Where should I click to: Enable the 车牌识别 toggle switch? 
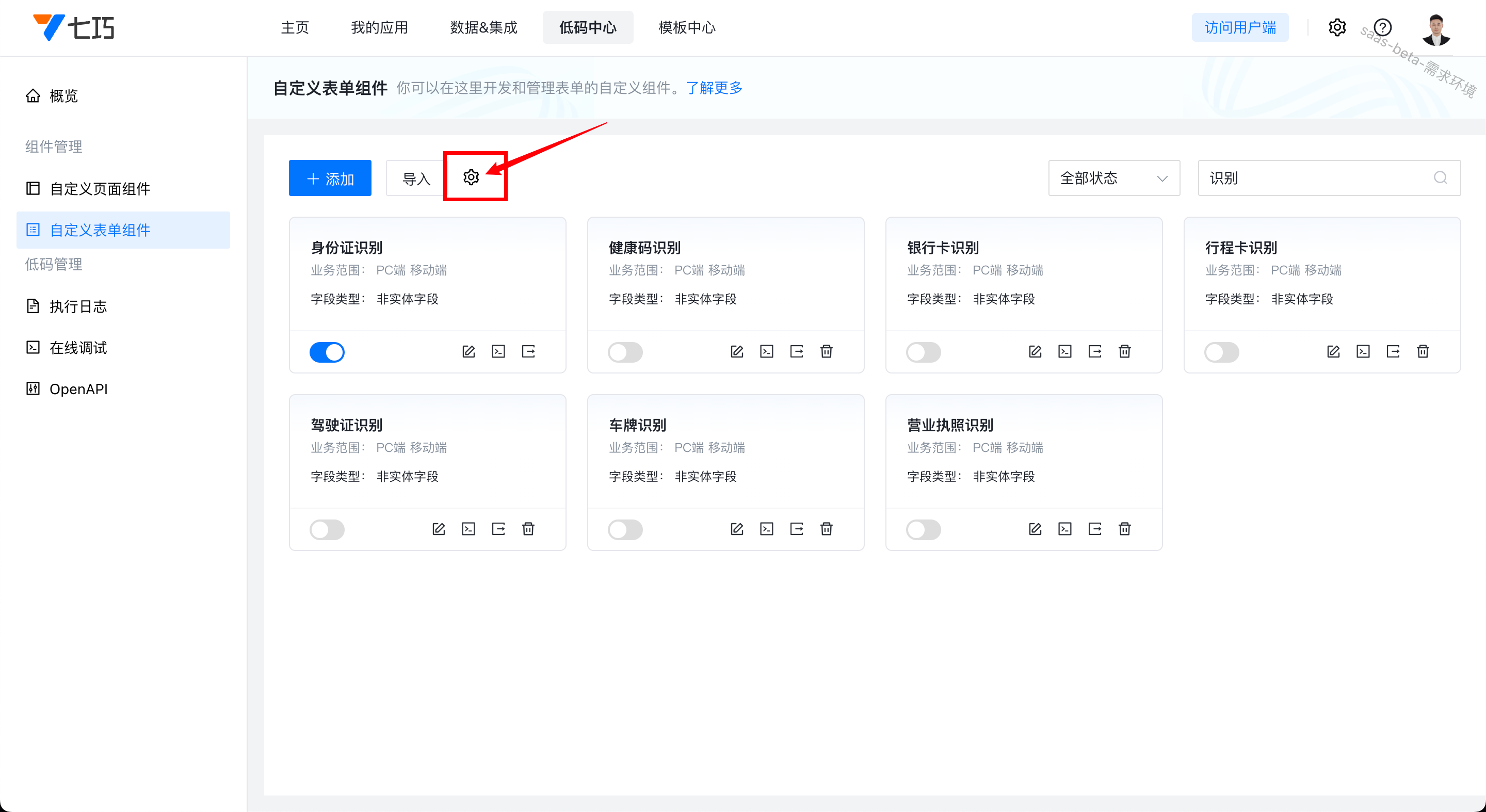click(625, 529)
